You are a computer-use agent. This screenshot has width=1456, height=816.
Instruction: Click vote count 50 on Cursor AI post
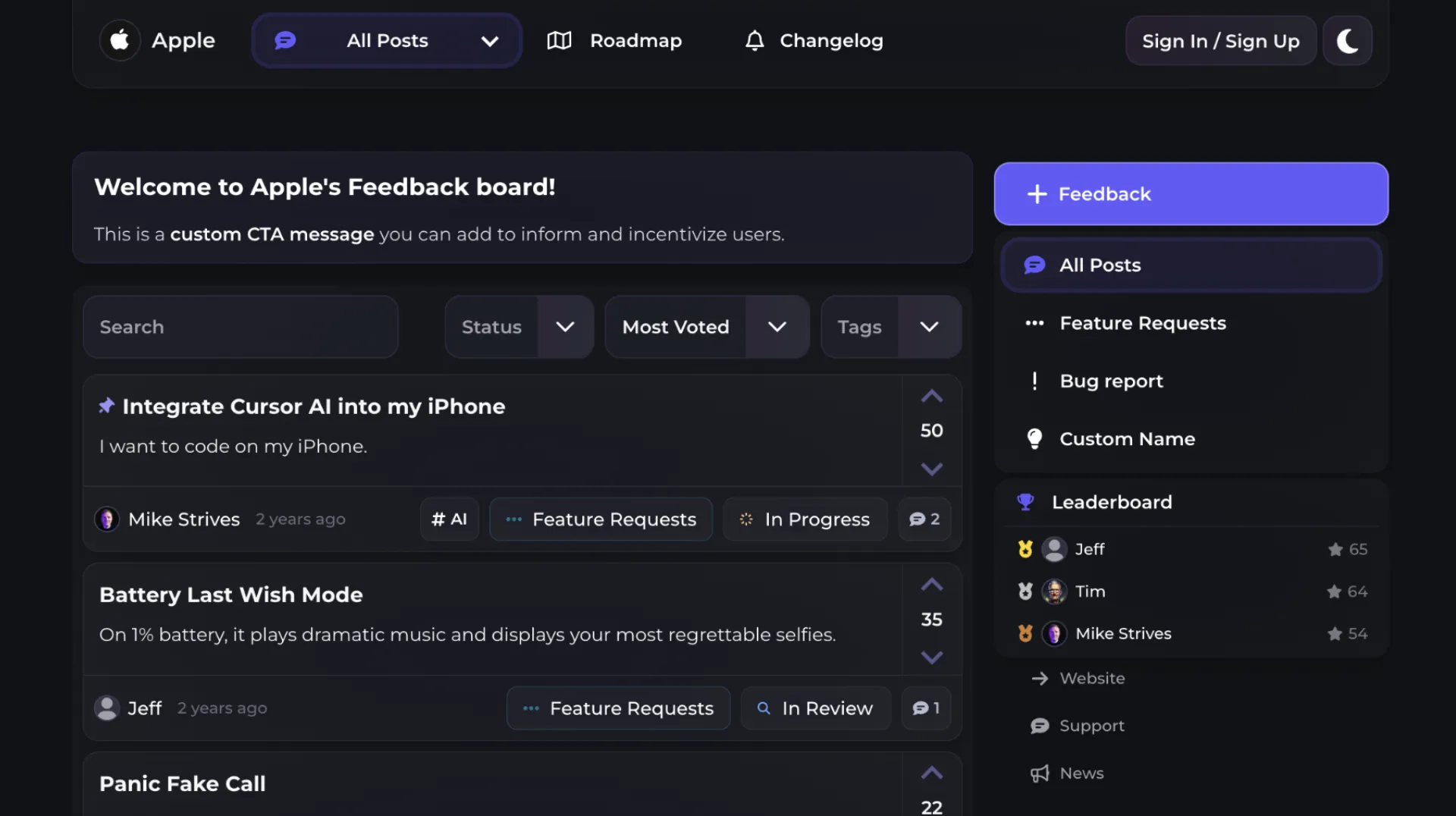point(932,431)
